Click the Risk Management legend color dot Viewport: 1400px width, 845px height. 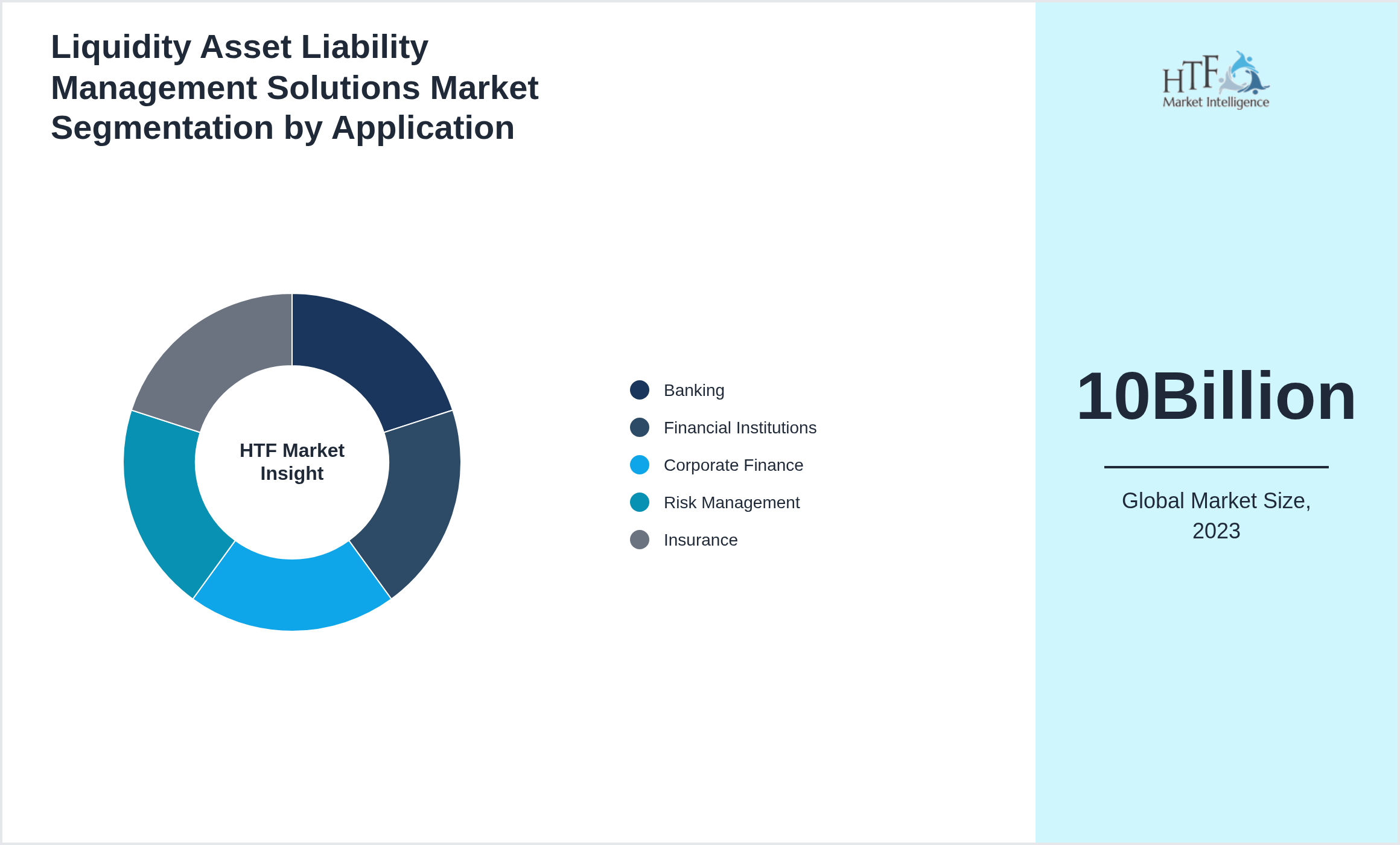point(640,502)
